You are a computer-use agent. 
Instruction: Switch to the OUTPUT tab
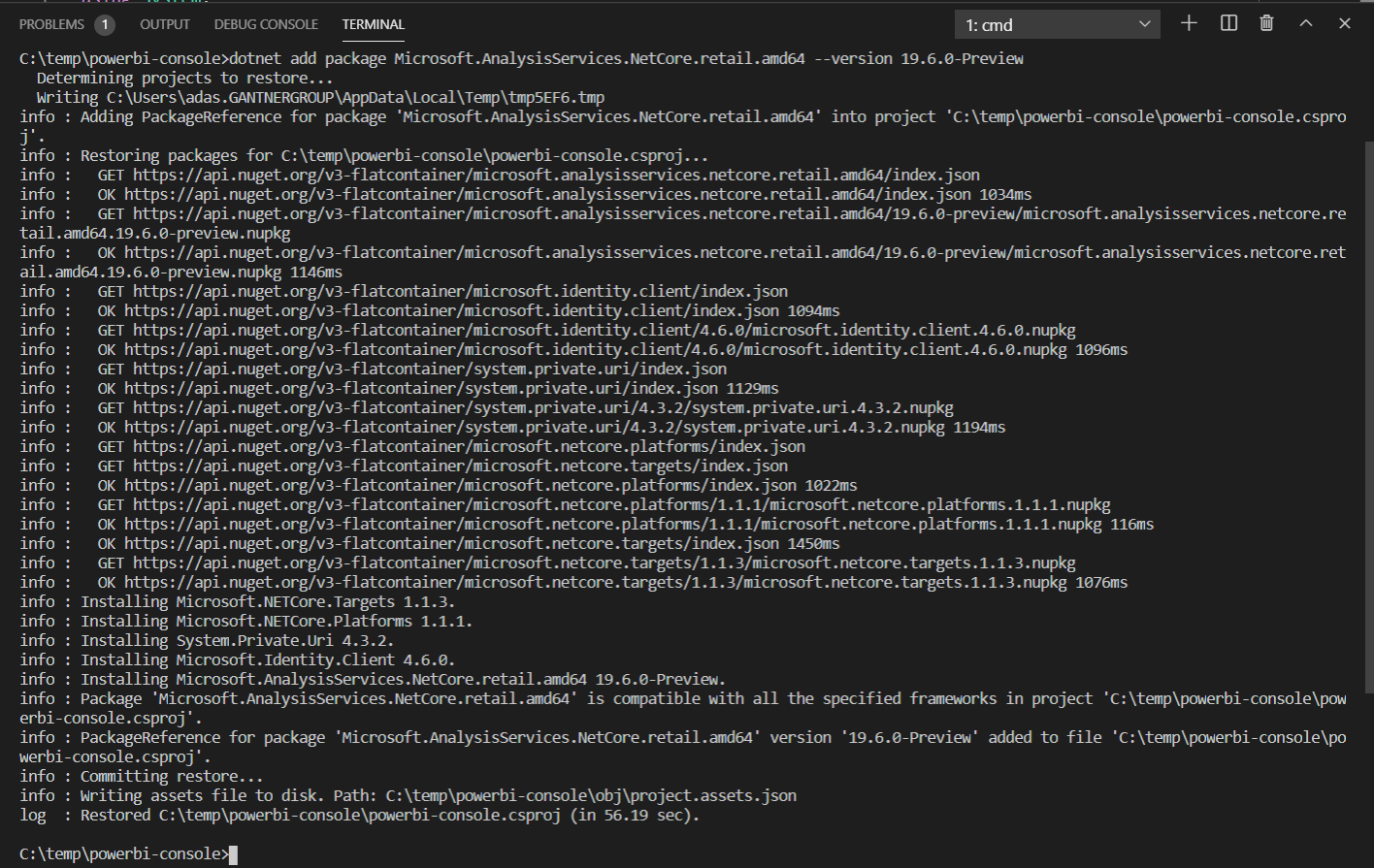click(x=165, y=24)
